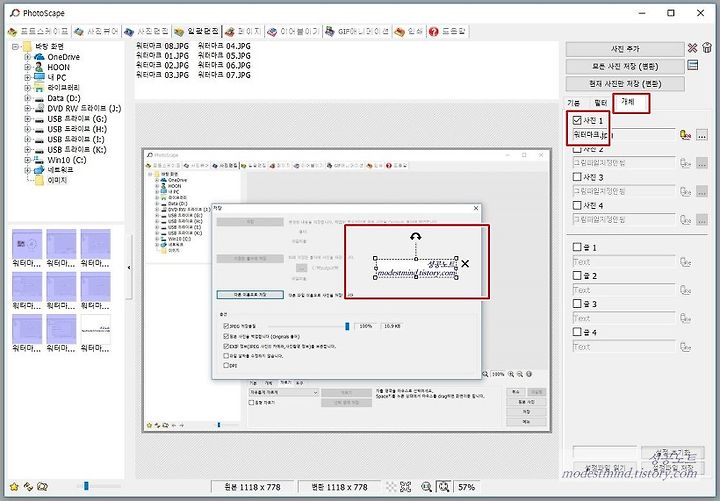Click the highlighted magnifier icon next to 57%
The width and height of the screenshot is (720, 501).
click(x=443, y=487)
